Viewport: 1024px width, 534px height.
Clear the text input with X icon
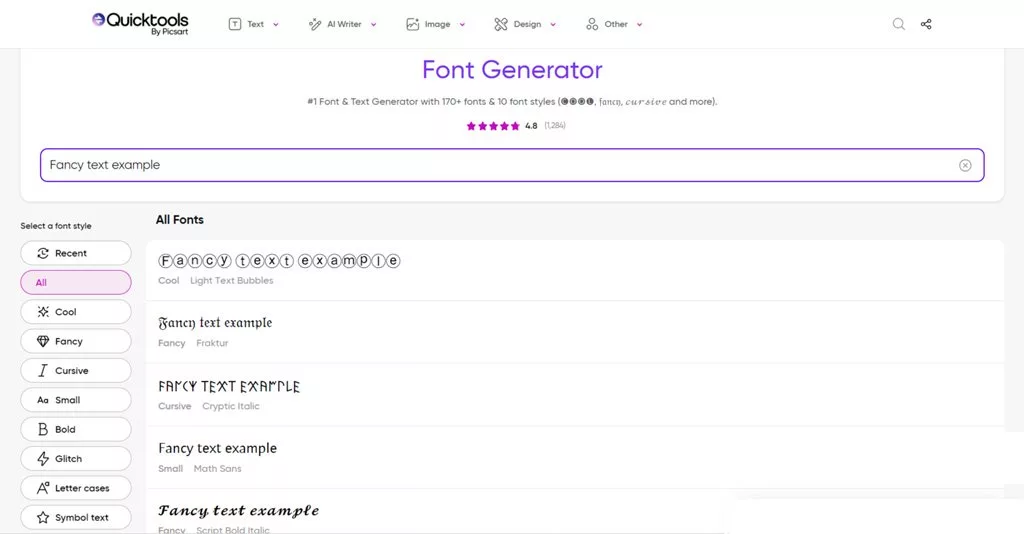965,165
